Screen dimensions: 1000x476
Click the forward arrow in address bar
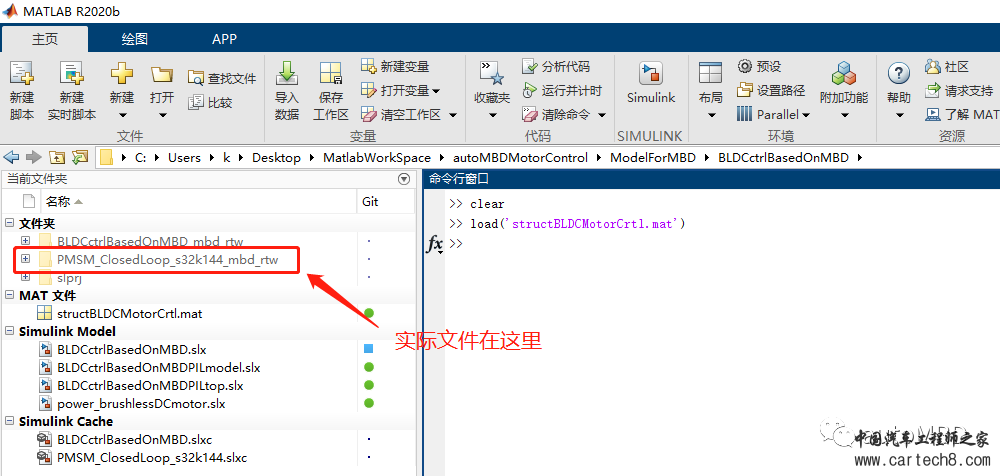click(34, 157)
